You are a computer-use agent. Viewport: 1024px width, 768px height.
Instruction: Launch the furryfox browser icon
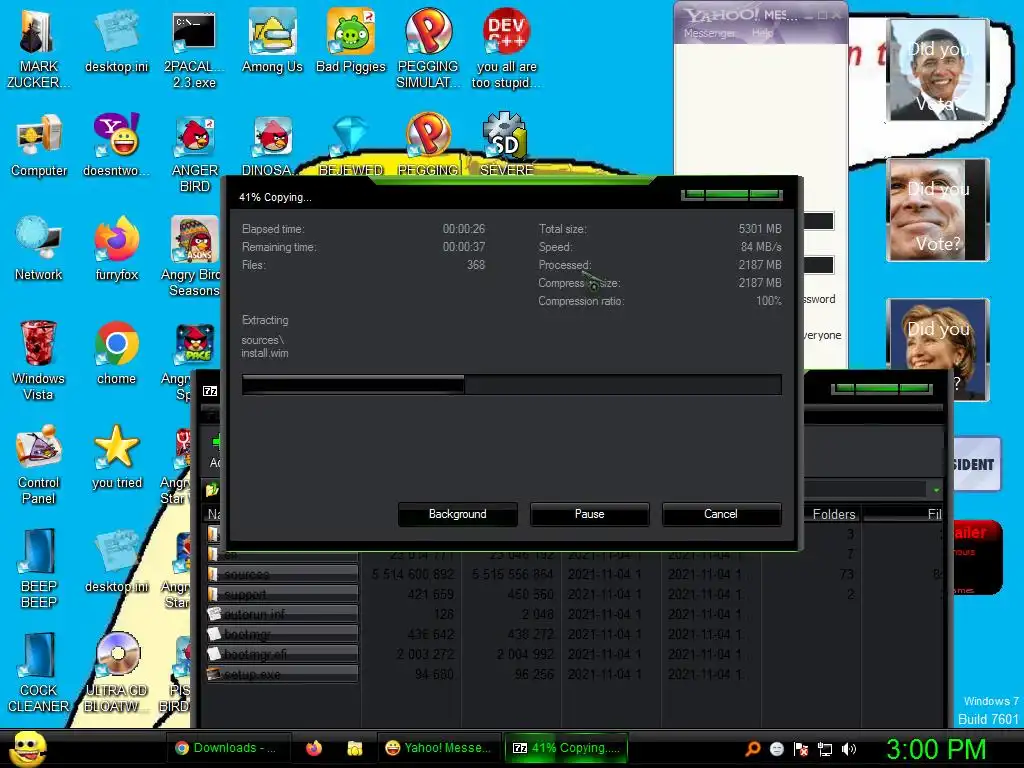coord(116,249)
